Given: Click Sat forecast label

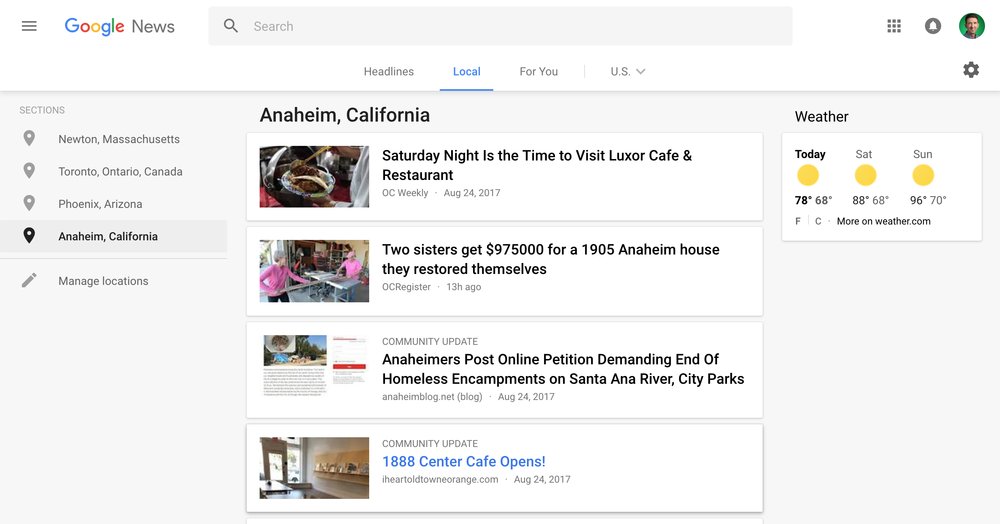Looking at the screenshot, I should [864, 154].
